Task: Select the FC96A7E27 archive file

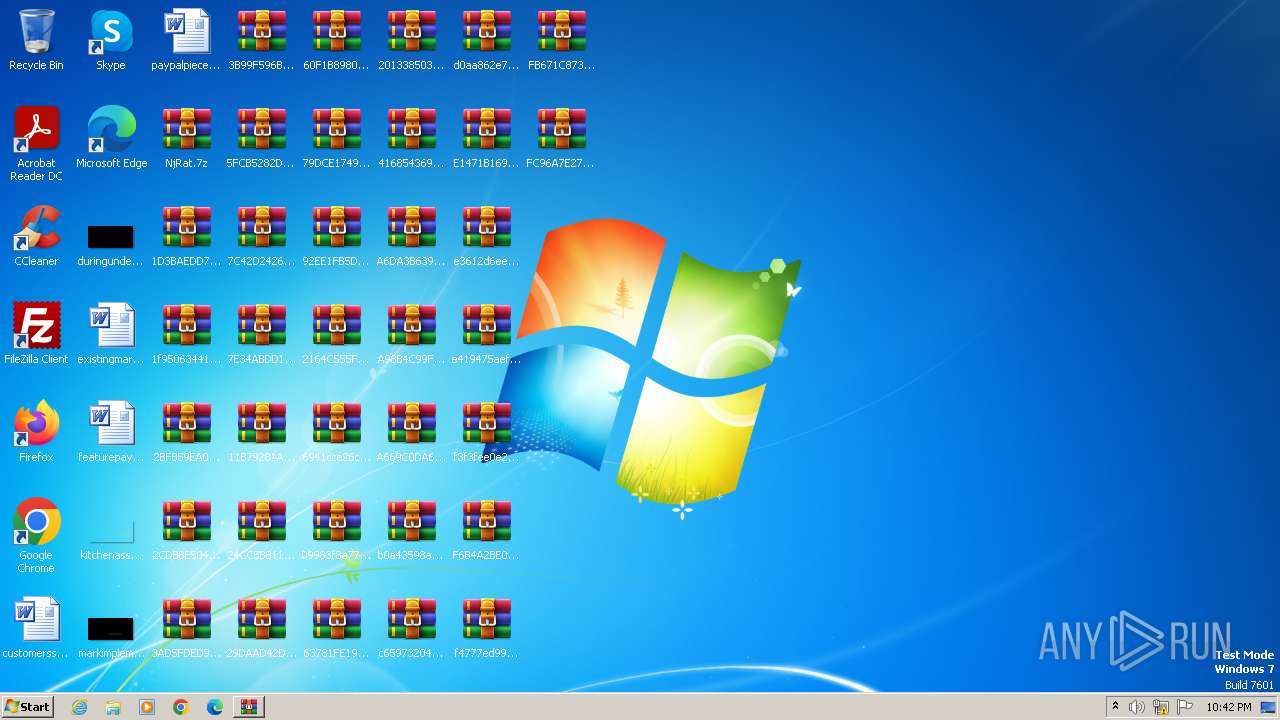Action: [561, 138]
